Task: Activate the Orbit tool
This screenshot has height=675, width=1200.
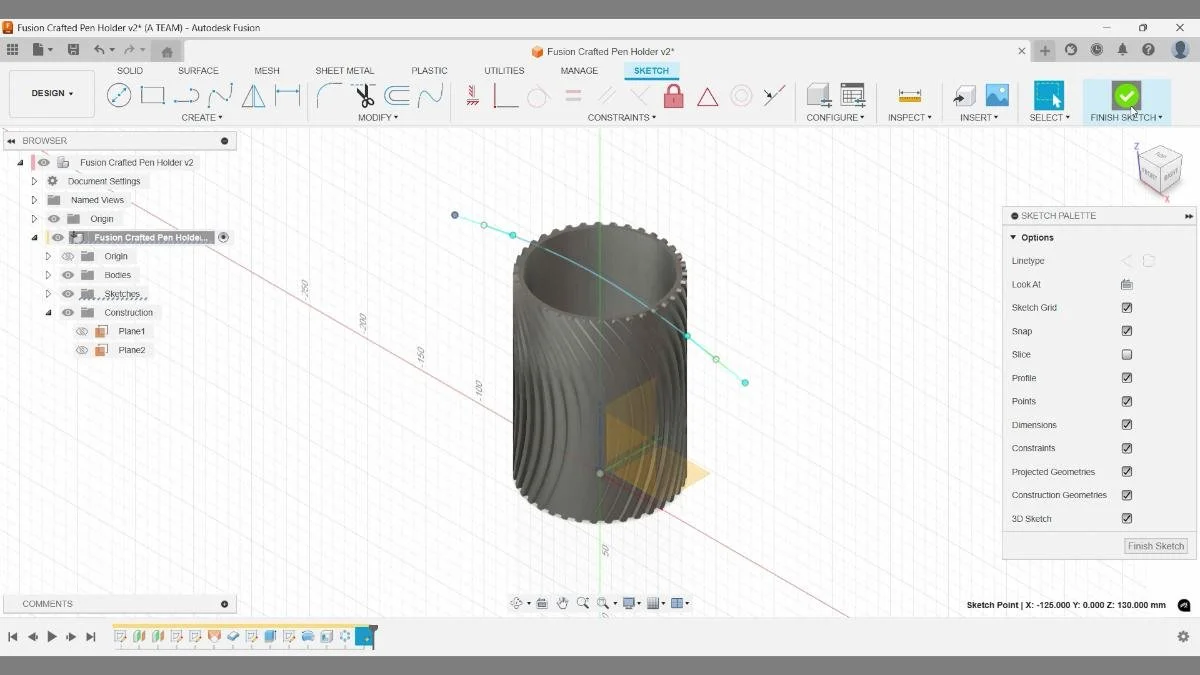Action: point(517,603)
